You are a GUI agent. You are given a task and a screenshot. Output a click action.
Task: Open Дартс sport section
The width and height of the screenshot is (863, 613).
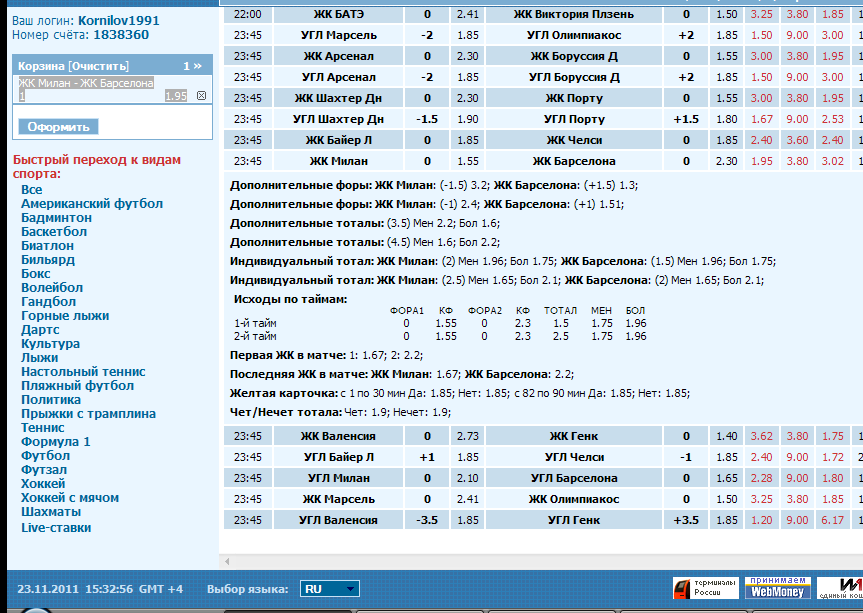pyautogui.click(x=40, y=330)
